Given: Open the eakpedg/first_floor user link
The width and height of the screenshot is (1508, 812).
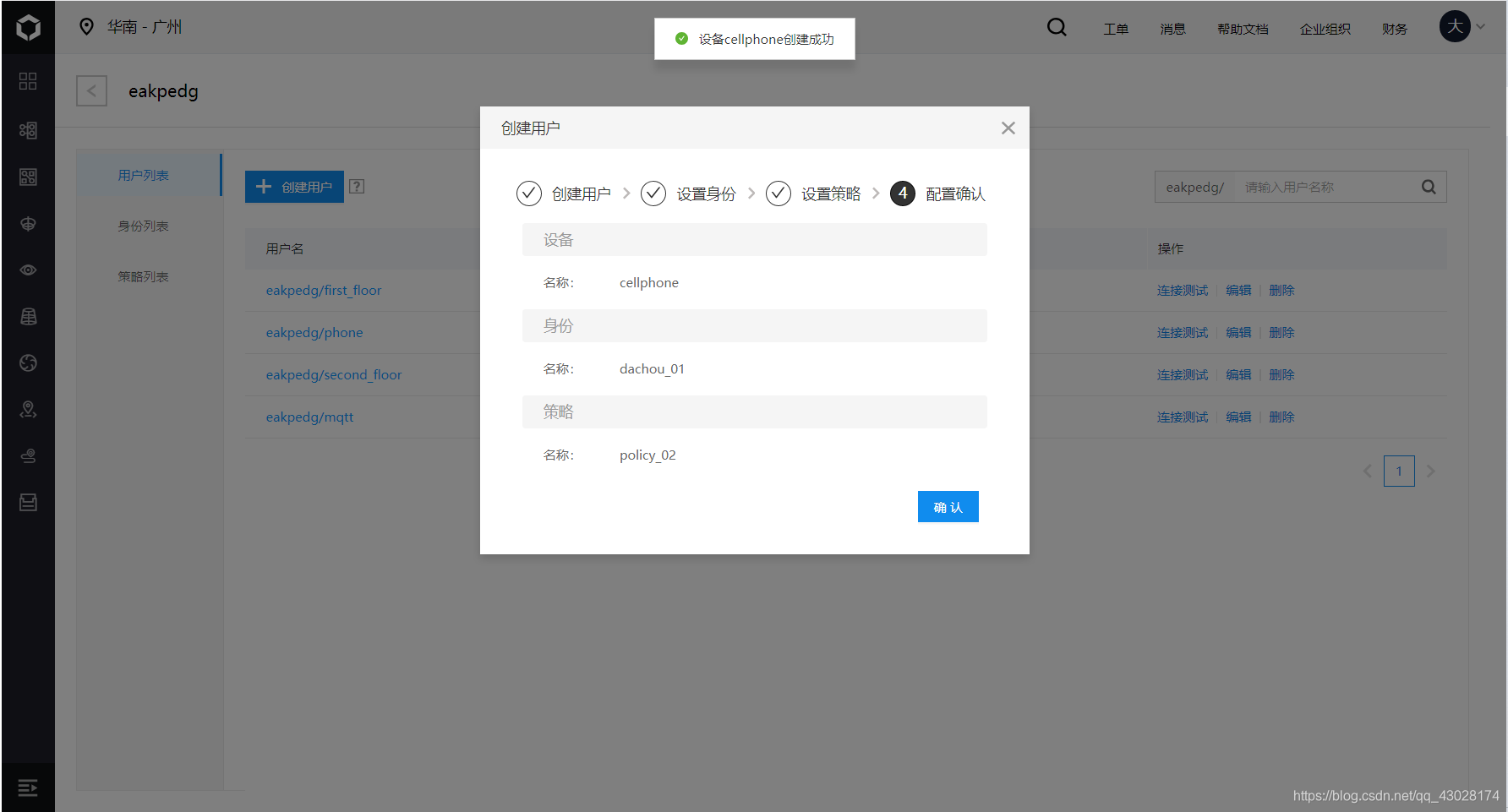Looking at the screenshot, I should click(x=324, y=291).
